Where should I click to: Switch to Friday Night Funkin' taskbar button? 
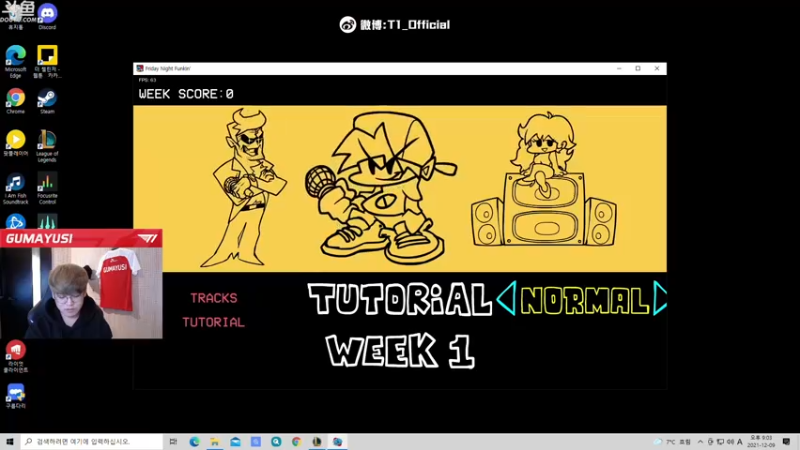(337, 442)
